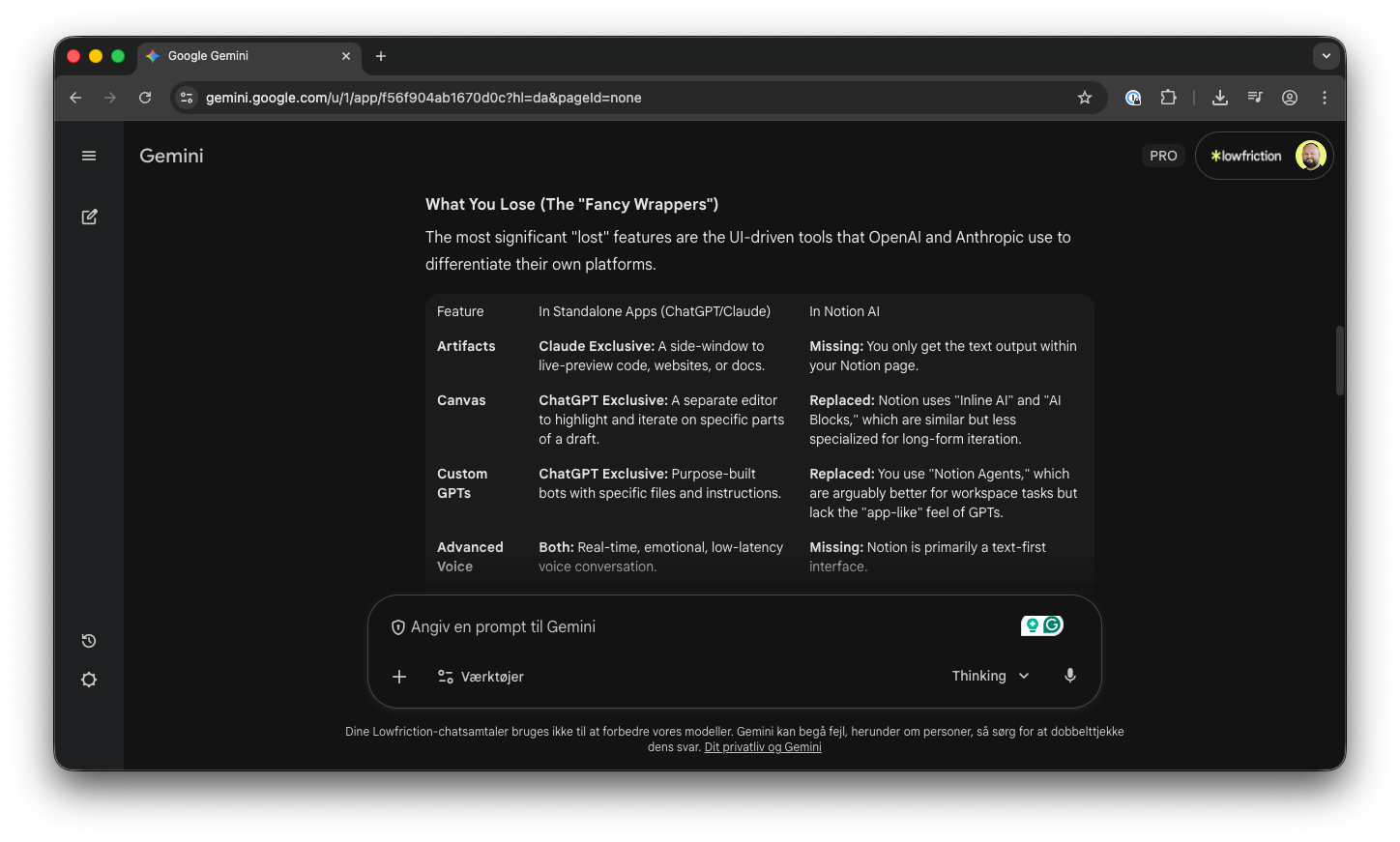The image size is (1400, 842).
Task: Expand the Thinking model selector dropdown
Action: tap(991, 676)
